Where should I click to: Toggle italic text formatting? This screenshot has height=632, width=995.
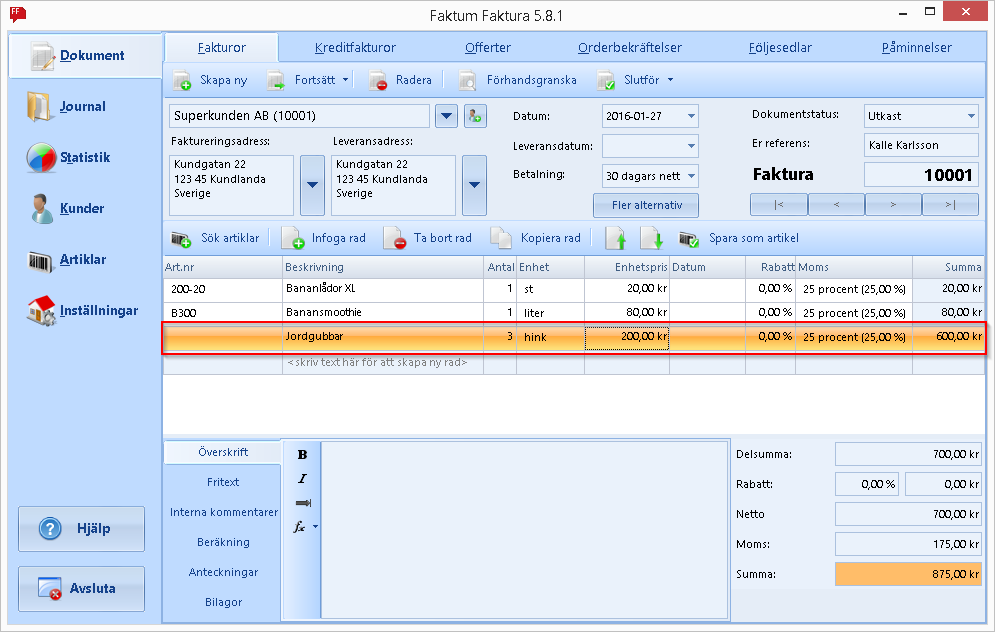(302, 479)
